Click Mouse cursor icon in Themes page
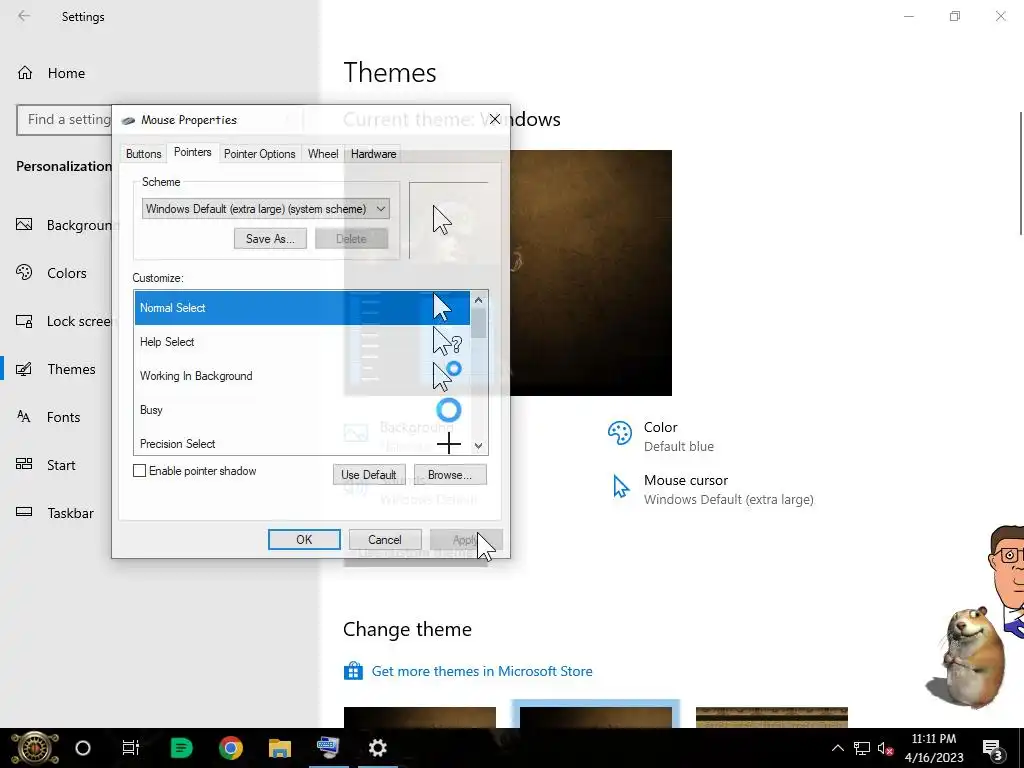Screen dimensions: 1024x768 [x=620, y=487]
